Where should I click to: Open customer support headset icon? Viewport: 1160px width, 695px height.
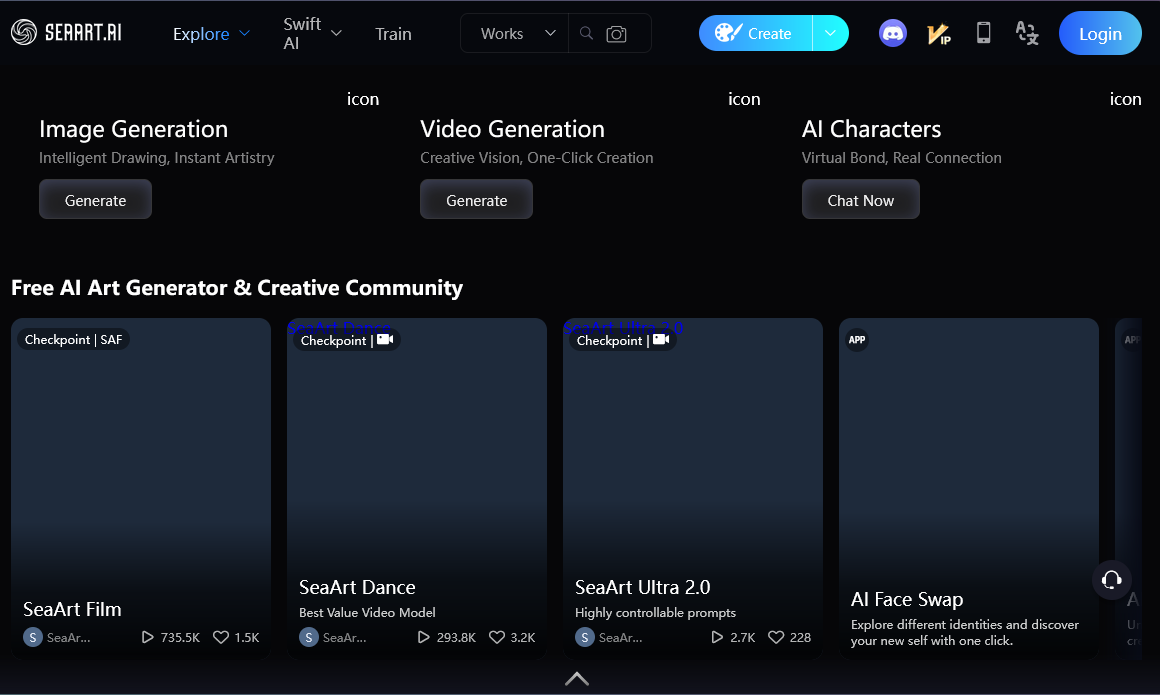click(1111, 580)
